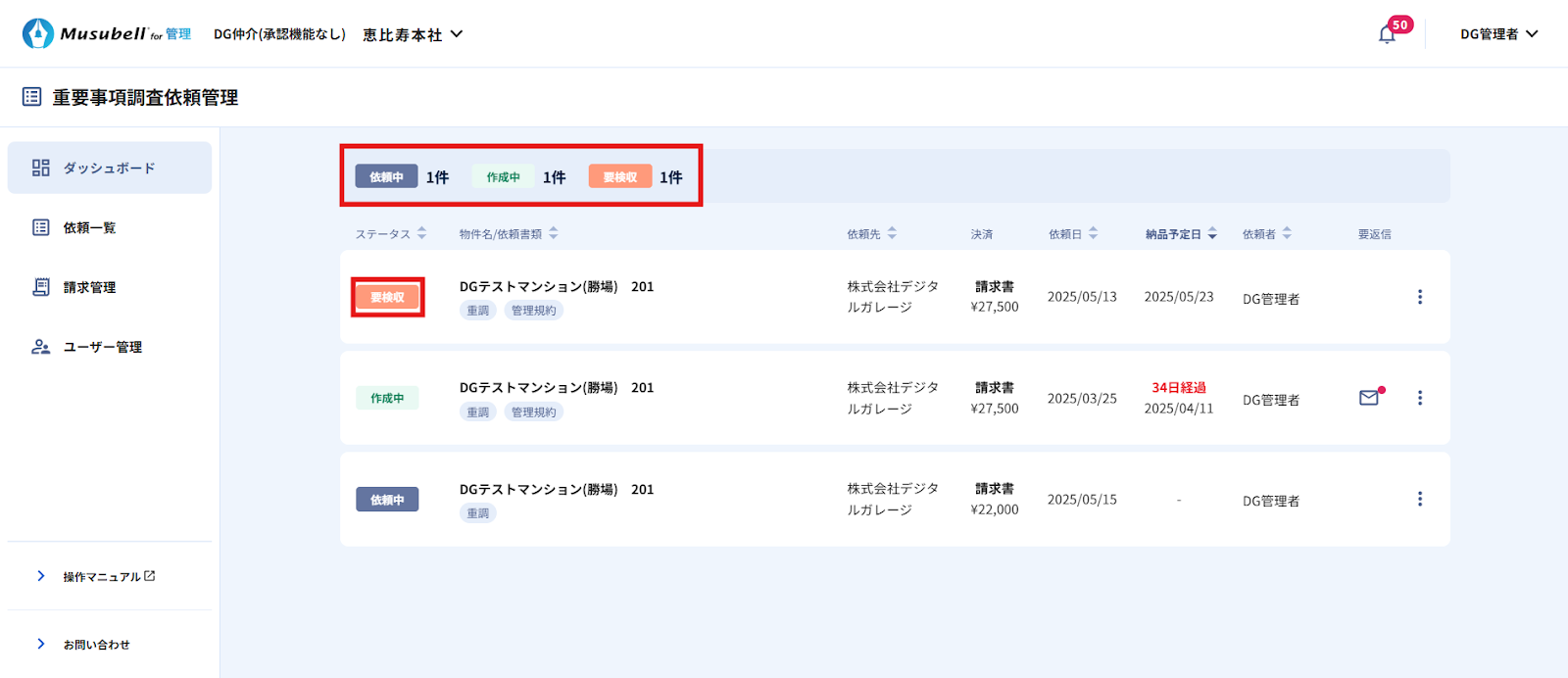Open the notification bell with 50 badge
The width and height of the screenshot is (1568, 678).
(x=1387, y=34)
